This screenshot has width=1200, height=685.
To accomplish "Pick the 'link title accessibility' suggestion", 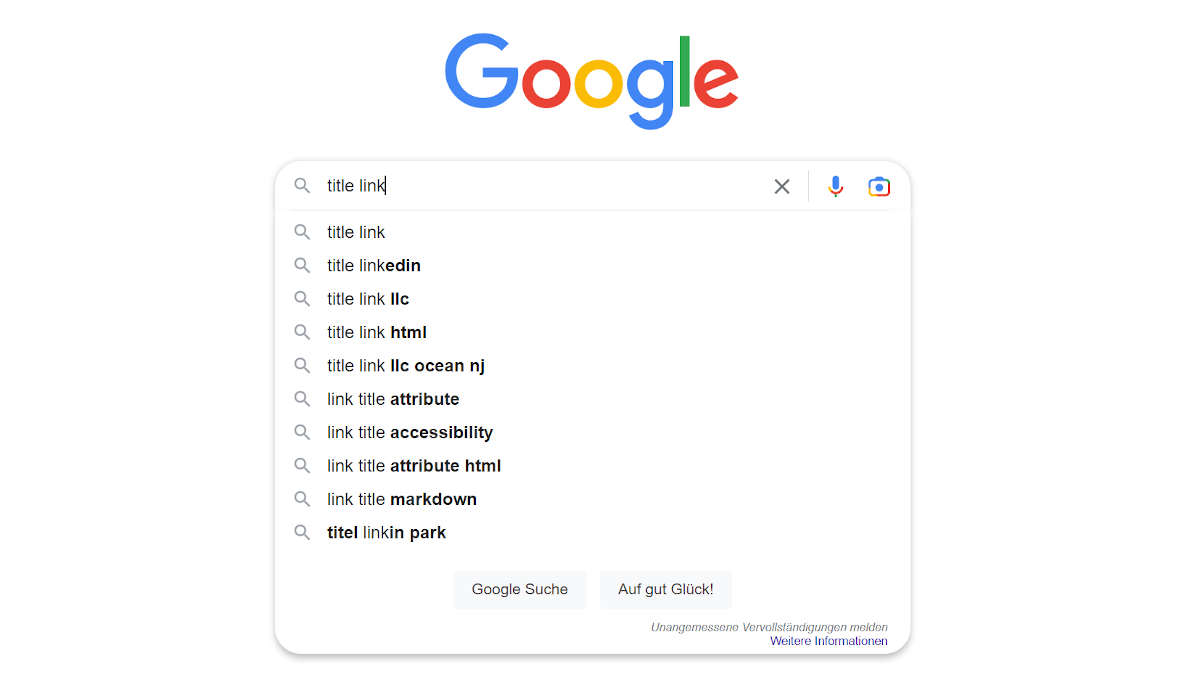I will (408, 432).
